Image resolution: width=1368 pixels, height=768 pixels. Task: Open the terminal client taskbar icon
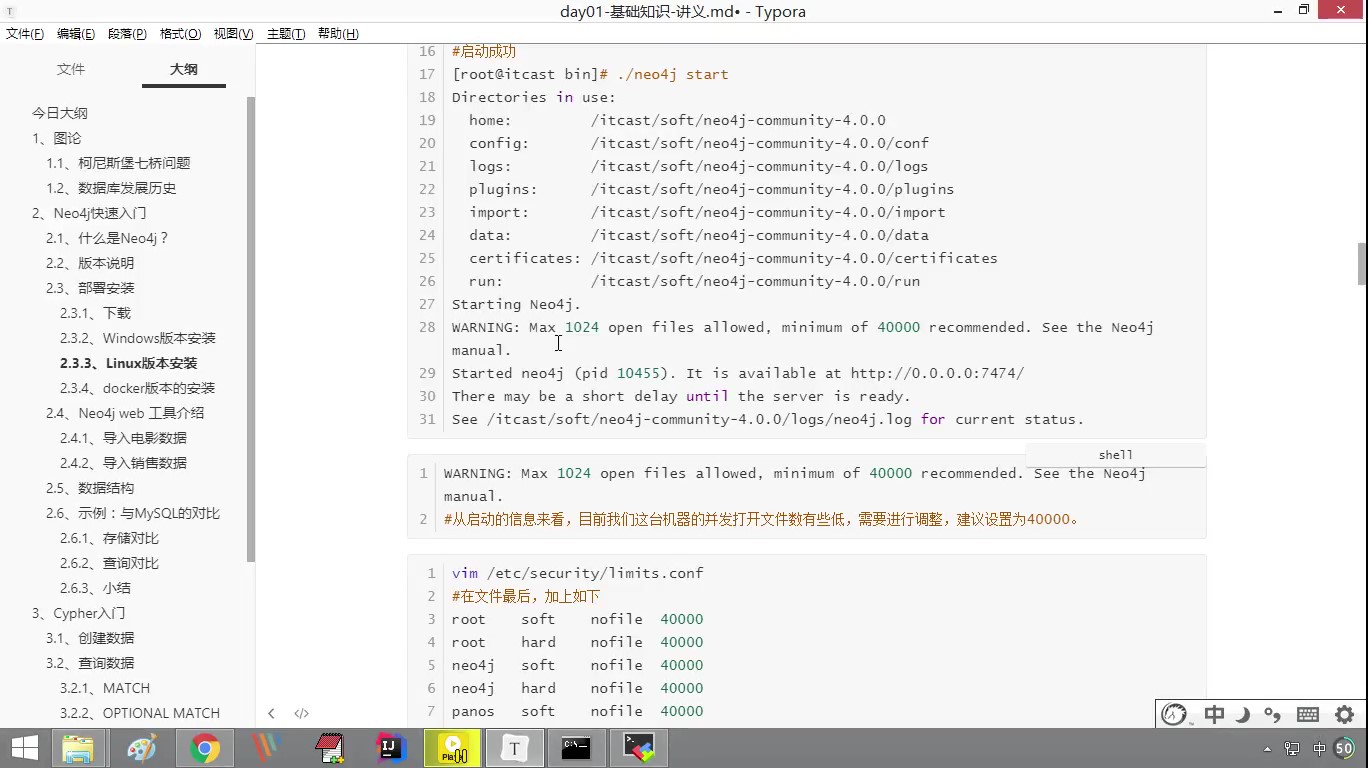click(639, 748)
